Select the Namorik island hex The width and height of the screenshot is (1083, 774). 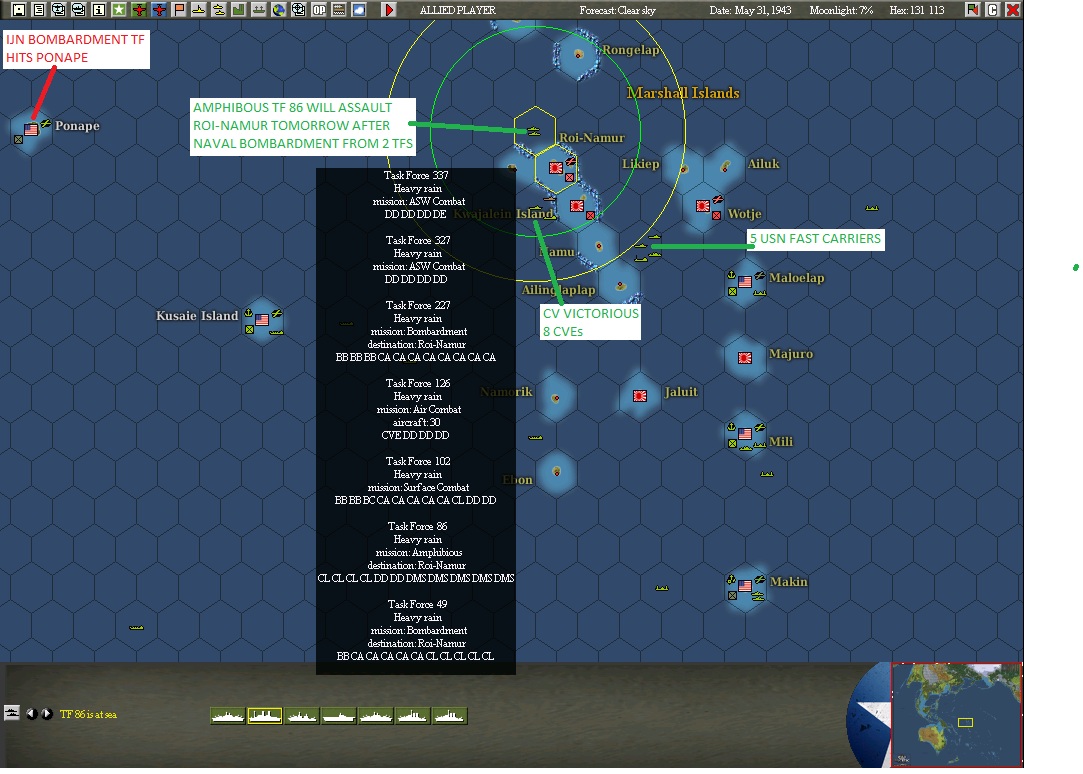(x=556, y=397)
